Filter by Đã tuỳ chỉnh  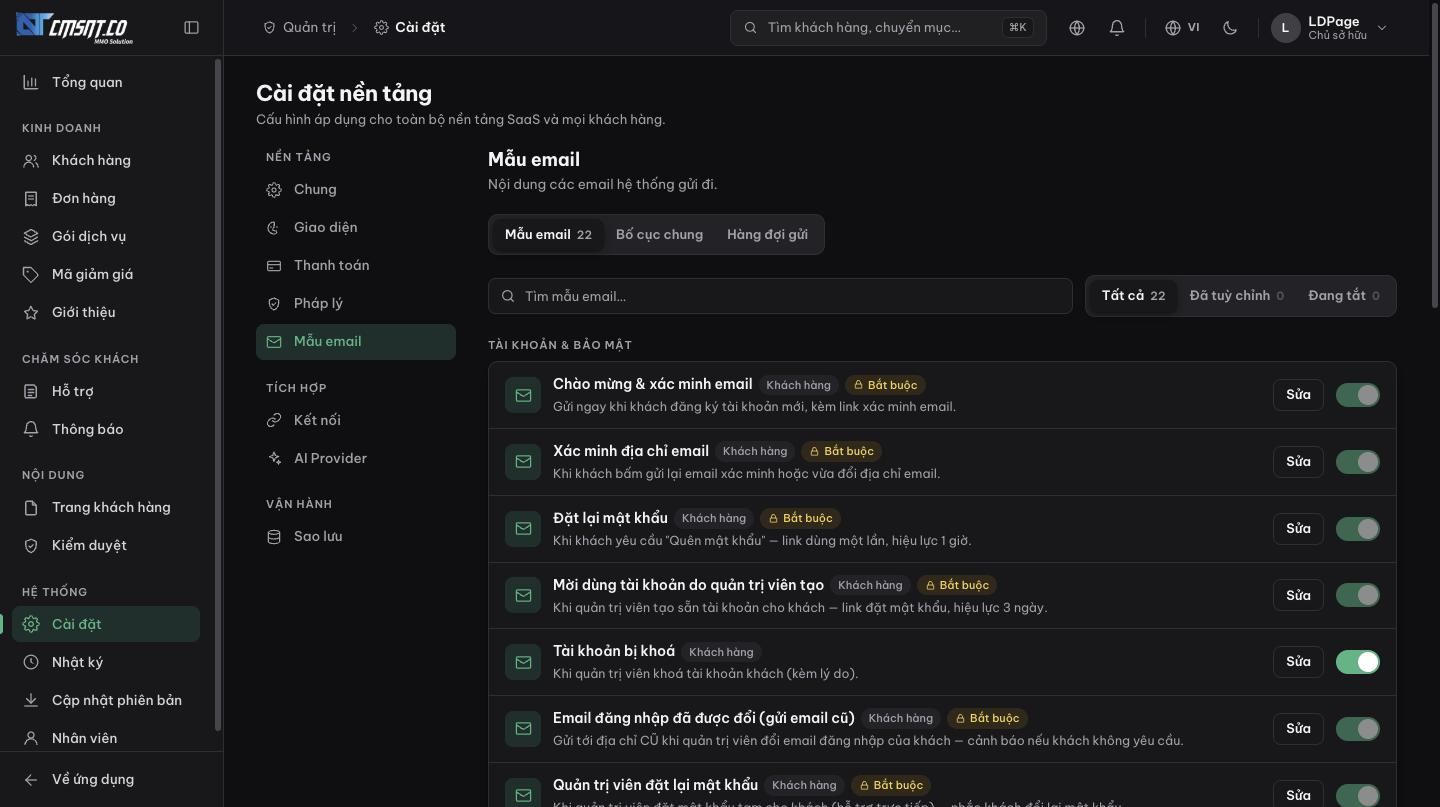[1237, 296]
